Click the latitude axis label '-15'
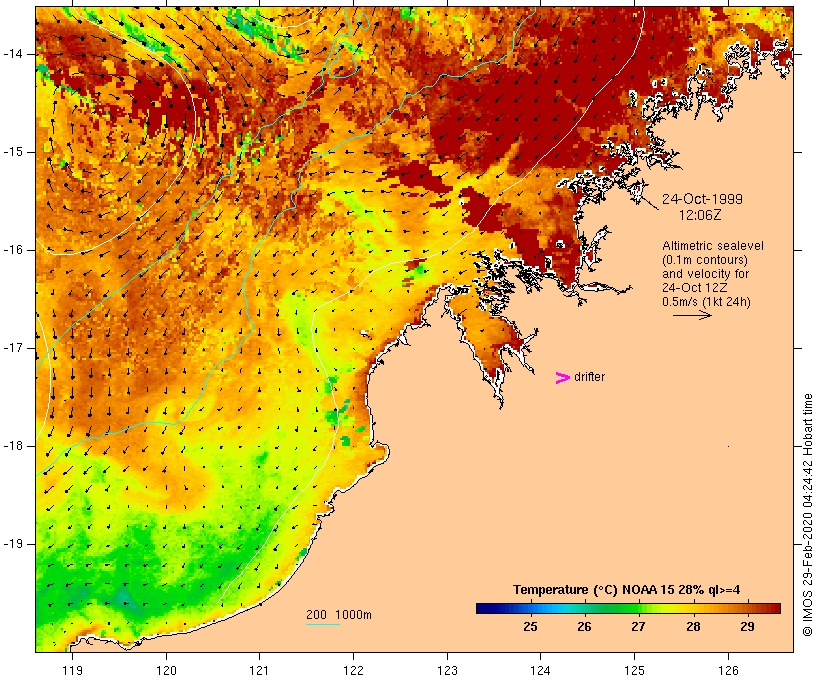Image resolution: width=820 pixels, height=680 pixels. pyautogui.click(x=13, y=152)
